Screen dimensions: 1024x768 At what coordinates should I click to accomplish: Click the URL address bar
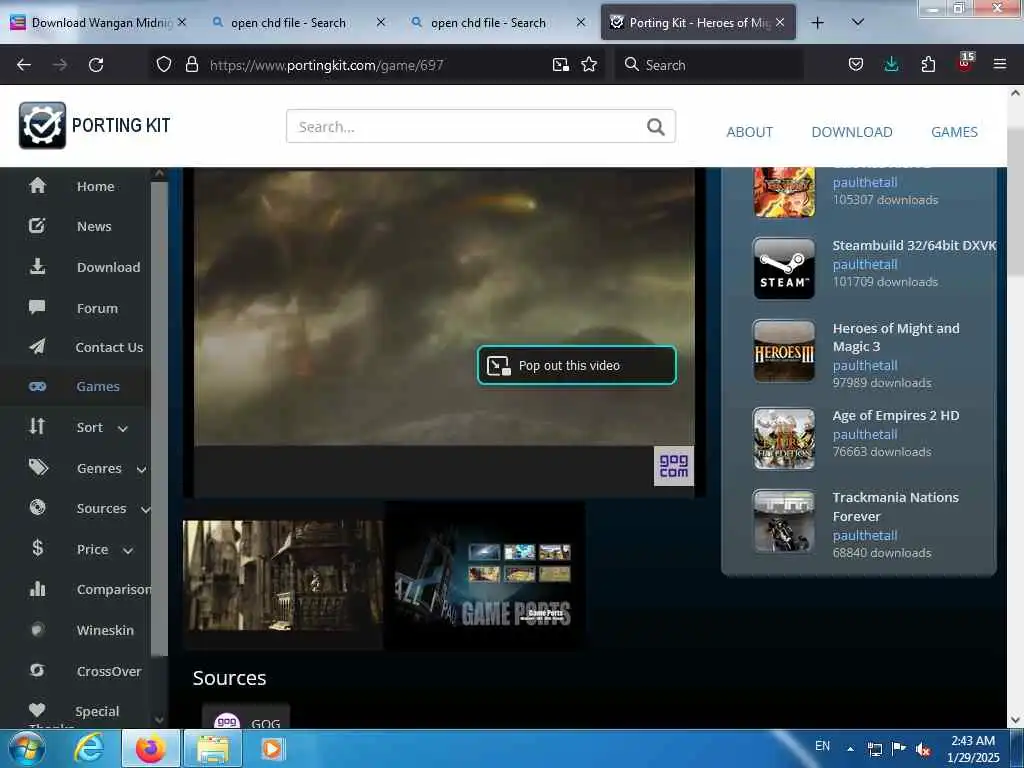point(376,65)
